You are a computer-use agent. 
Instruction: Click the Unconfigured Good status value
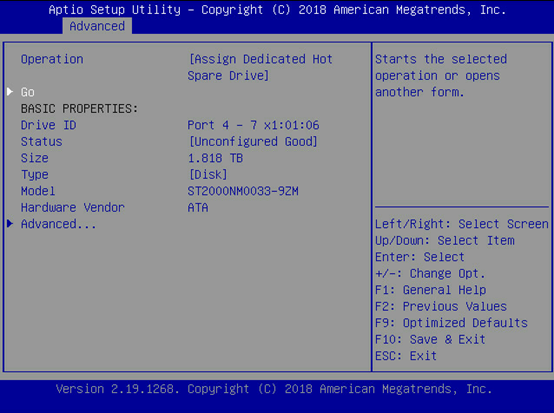click(x=253, y=142)
